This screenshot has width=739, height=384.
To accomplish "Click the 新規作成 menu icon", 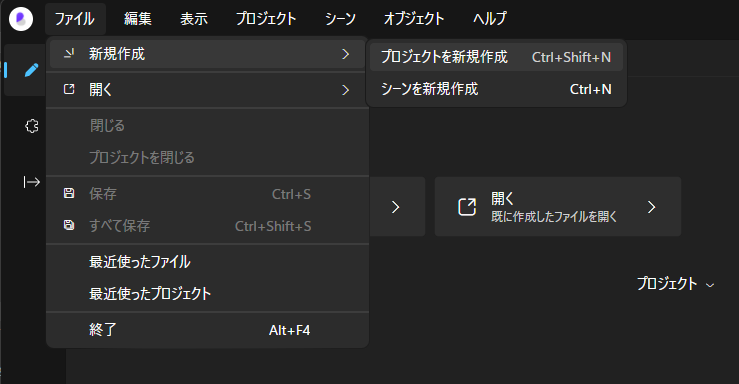I will point(69,54).
